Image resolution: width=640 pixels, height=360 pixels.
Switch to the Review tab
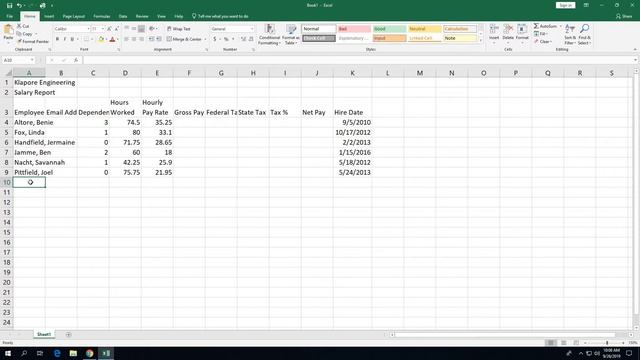142,16
